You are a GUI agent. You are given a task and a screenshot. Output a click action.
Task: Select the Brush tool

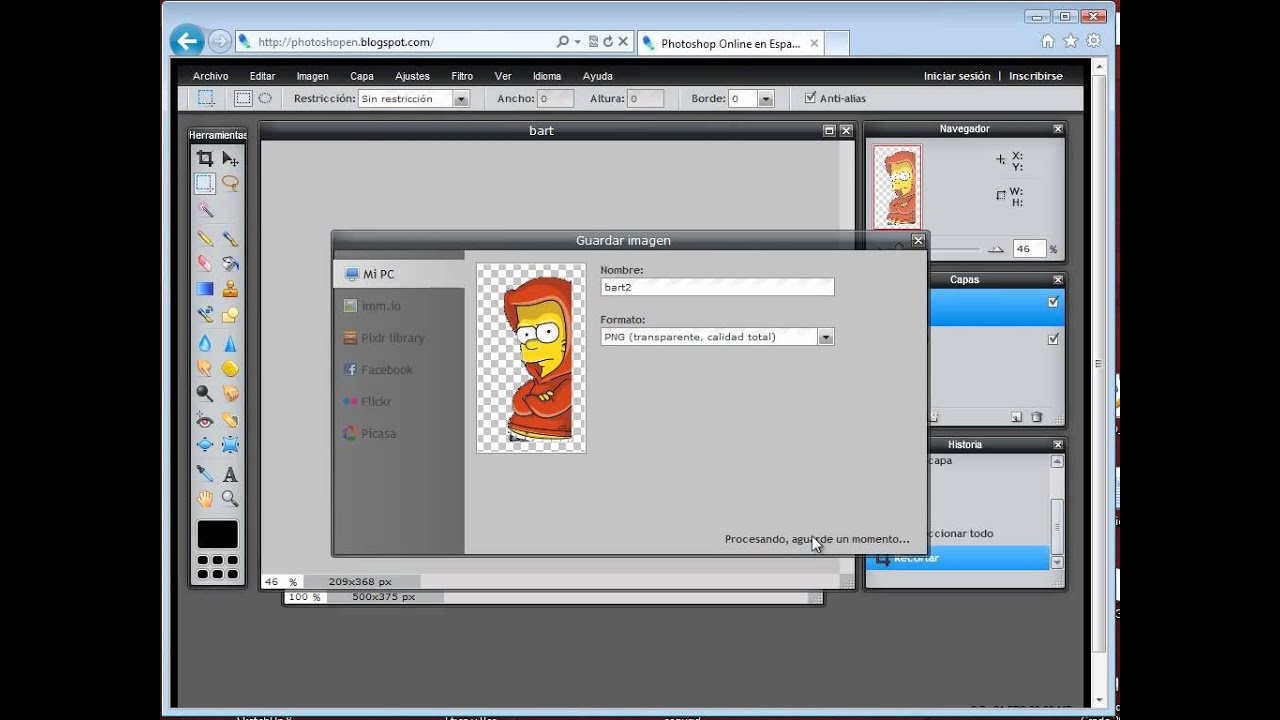[x=230, y=238]
